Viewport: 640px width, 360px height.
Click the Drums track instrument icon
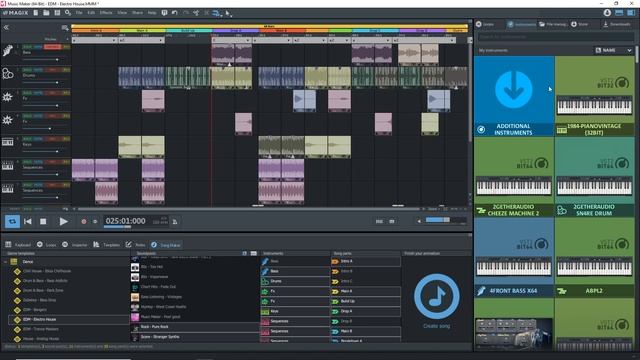click(8, 74)
